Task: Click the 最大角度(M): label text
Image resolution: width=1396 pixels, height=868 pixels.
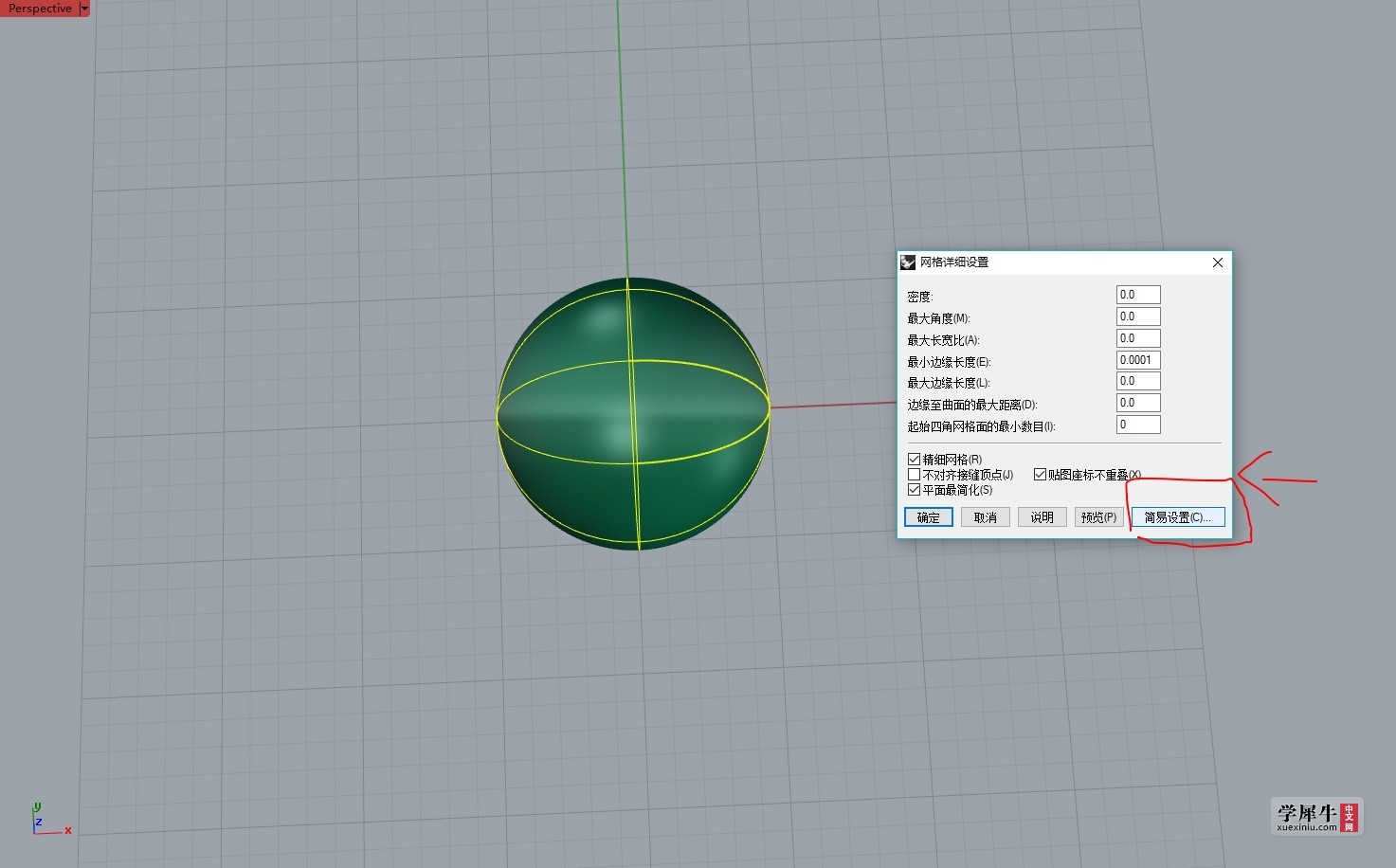Action: tap(939, 318)
